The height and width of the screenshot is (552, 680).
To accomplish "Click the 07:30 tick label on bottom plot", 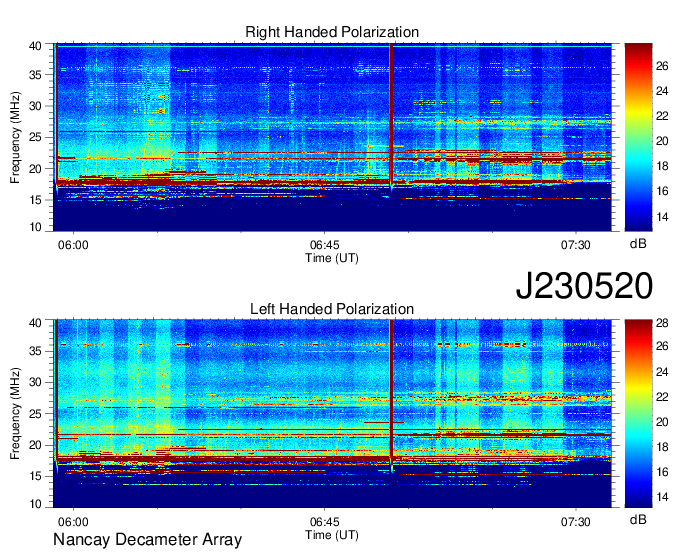I will 576,522.
